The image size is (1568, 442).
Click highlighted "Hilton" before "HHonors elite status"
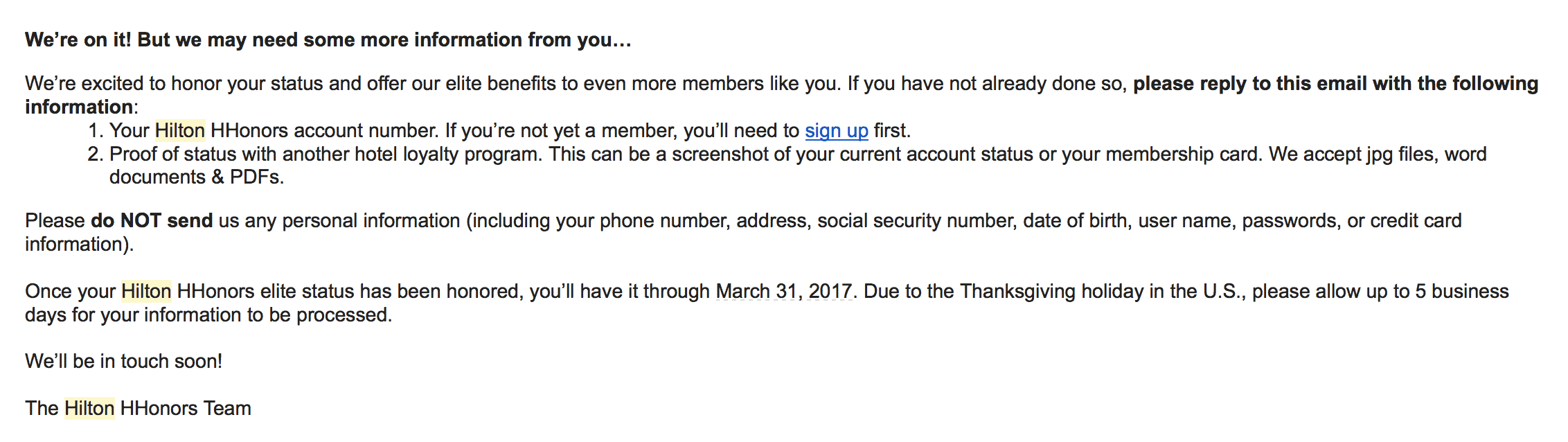pyautogui.click(x=146, y=291)
